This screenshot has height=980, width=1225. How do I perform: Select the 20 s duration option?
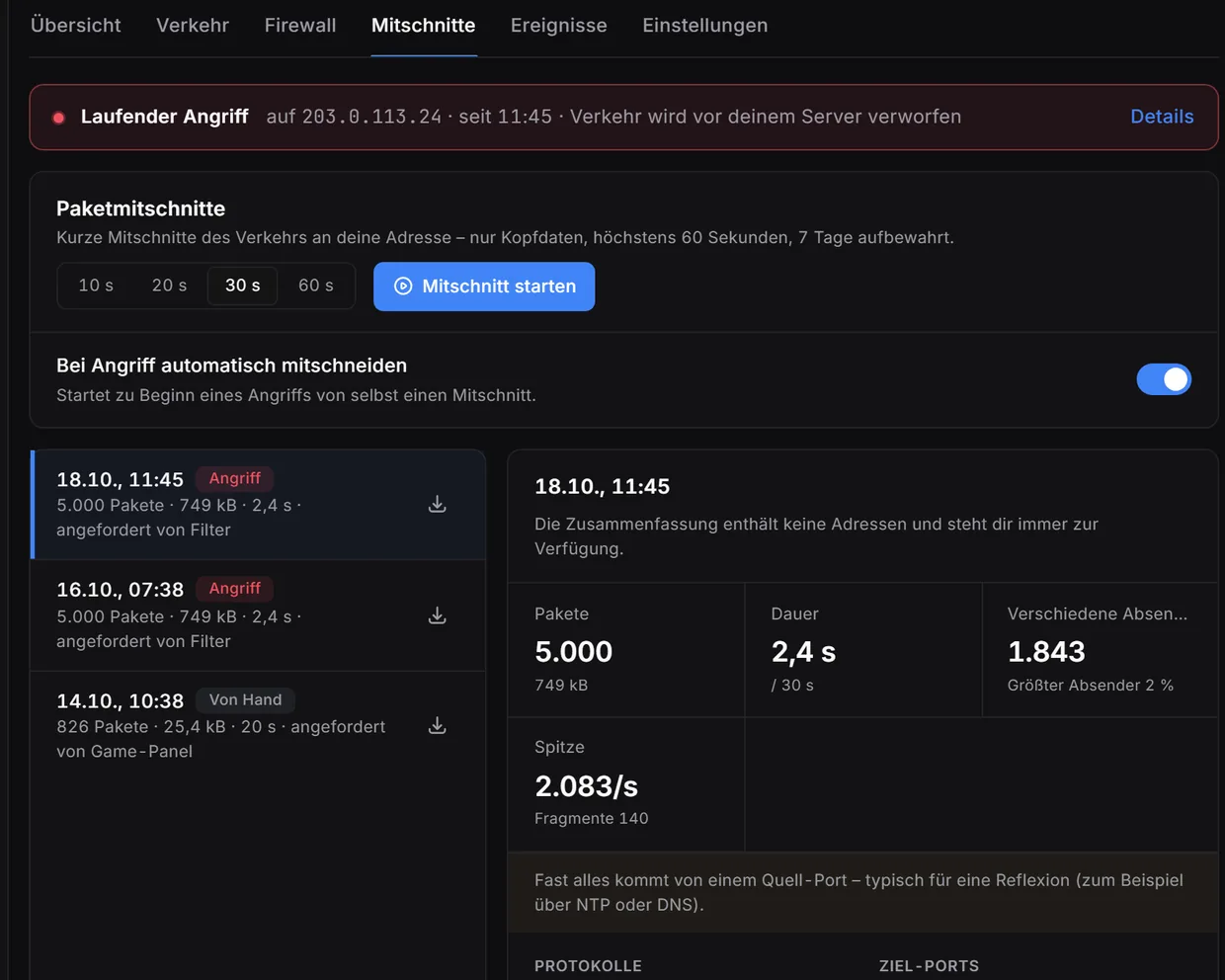tap(169, 286)
